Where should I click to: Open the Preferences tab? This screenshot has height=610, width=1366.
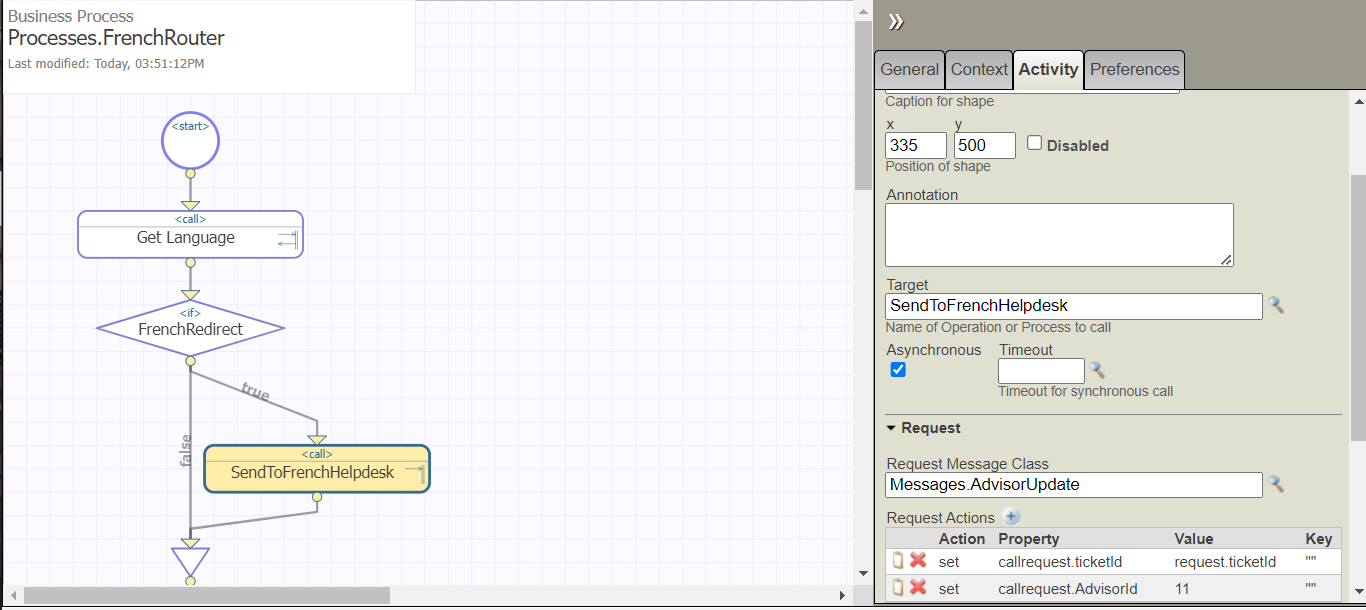pos(1134,70)
